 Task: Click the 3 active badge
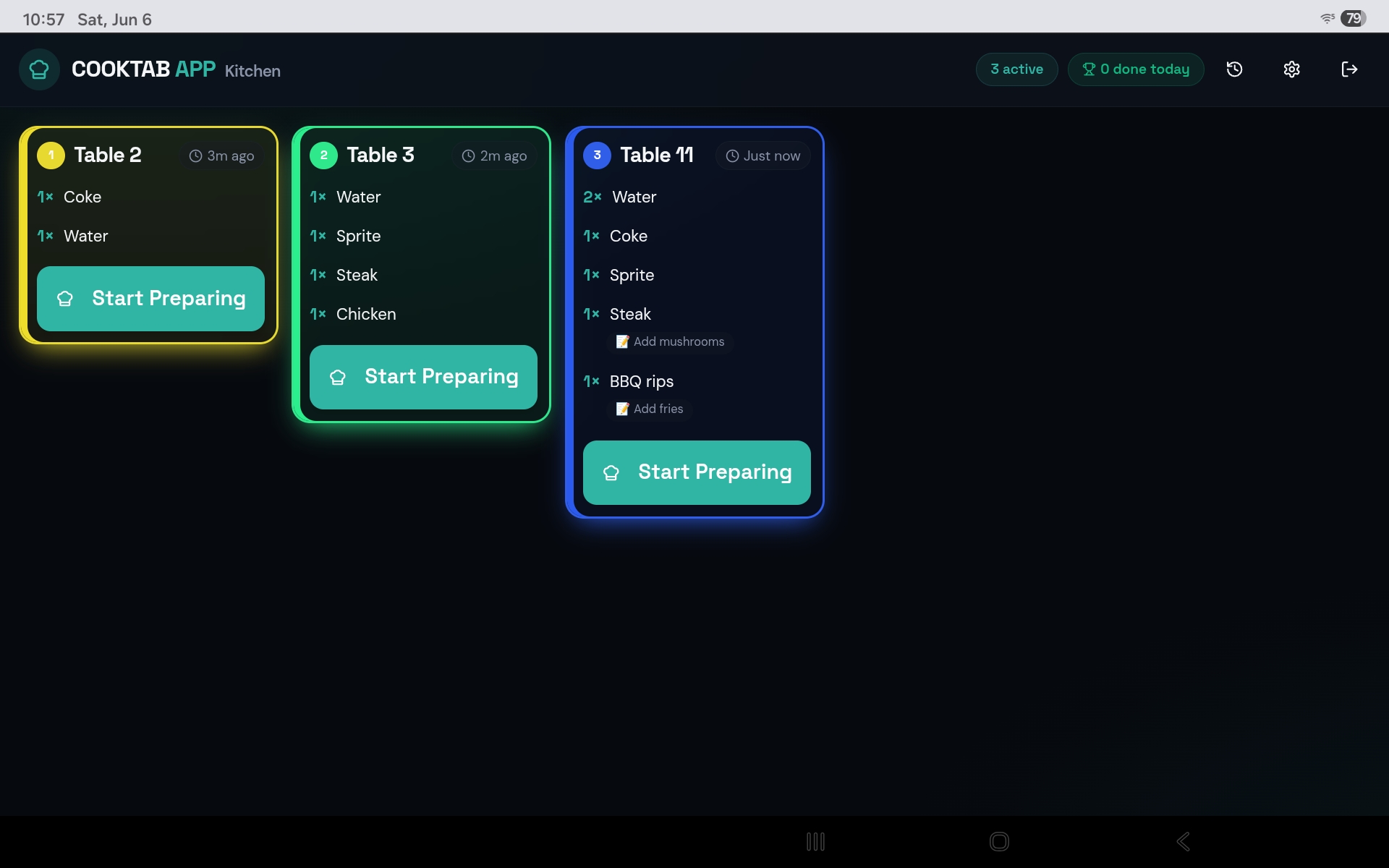click(1016, 69)
